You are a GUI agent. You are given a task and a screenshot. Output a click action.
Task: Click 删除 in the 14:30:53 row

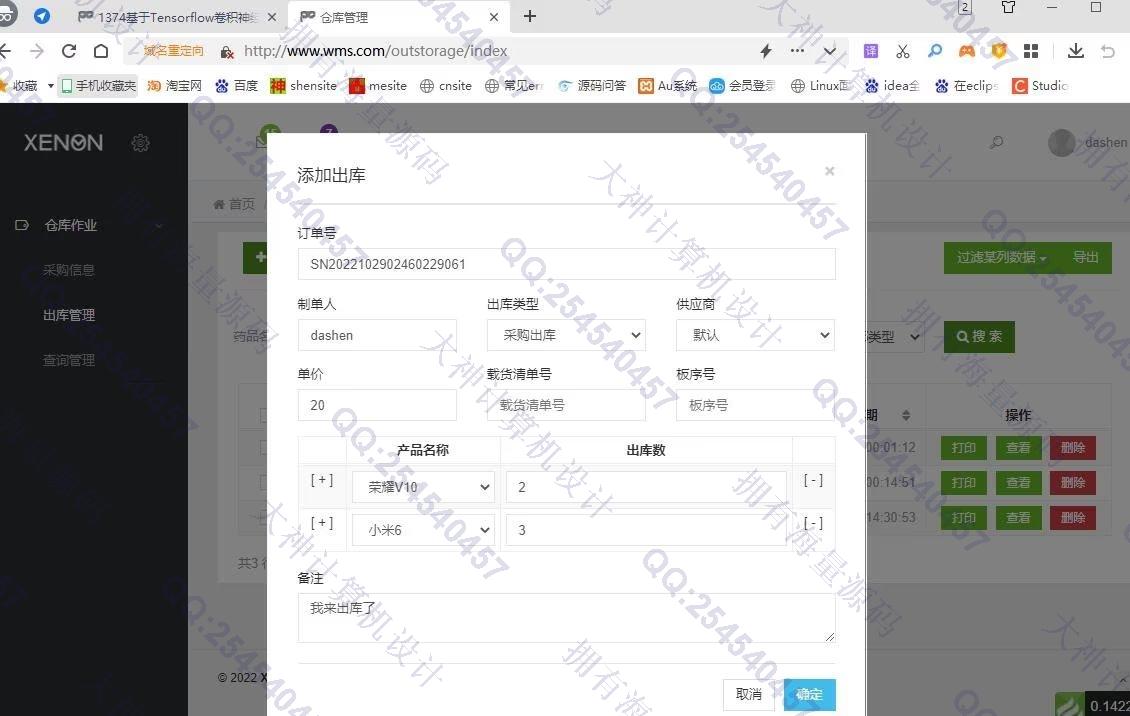[1073, 518]
